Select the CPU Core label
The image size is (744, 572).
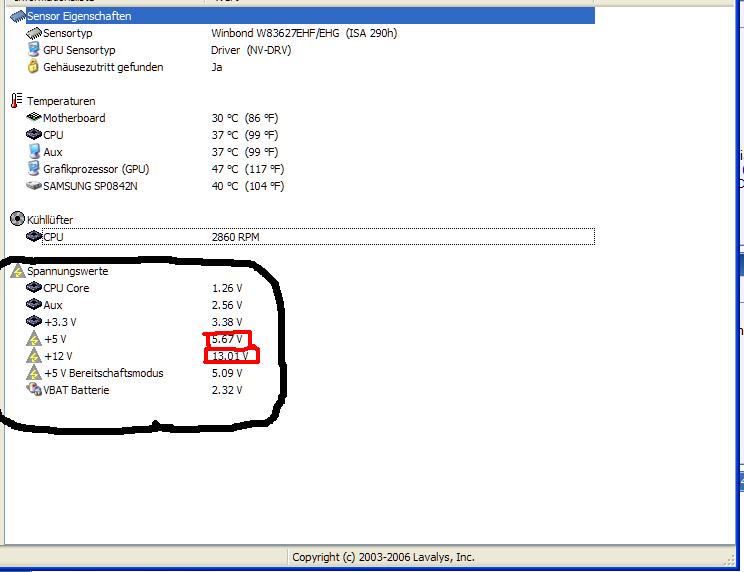pos(66,288)
